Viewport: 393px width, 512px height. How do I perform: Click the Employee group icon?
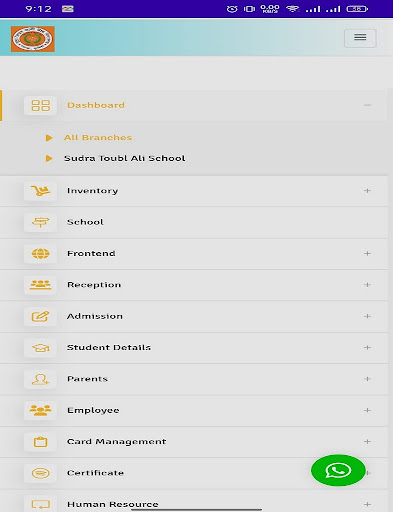[40, 410]
